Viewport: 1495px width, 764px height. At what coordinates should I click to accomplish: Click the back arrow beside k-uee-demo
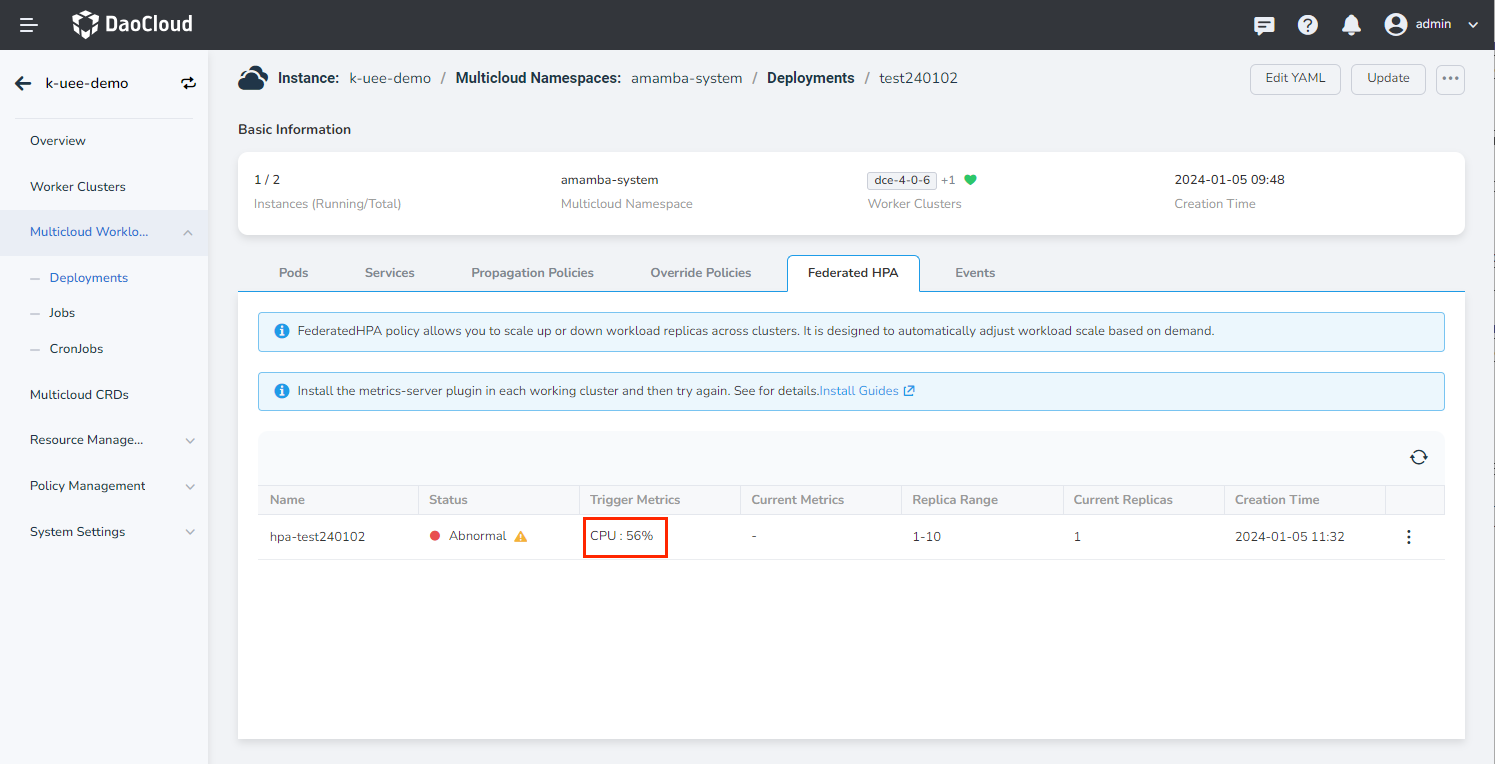click(x=23, y=83)
